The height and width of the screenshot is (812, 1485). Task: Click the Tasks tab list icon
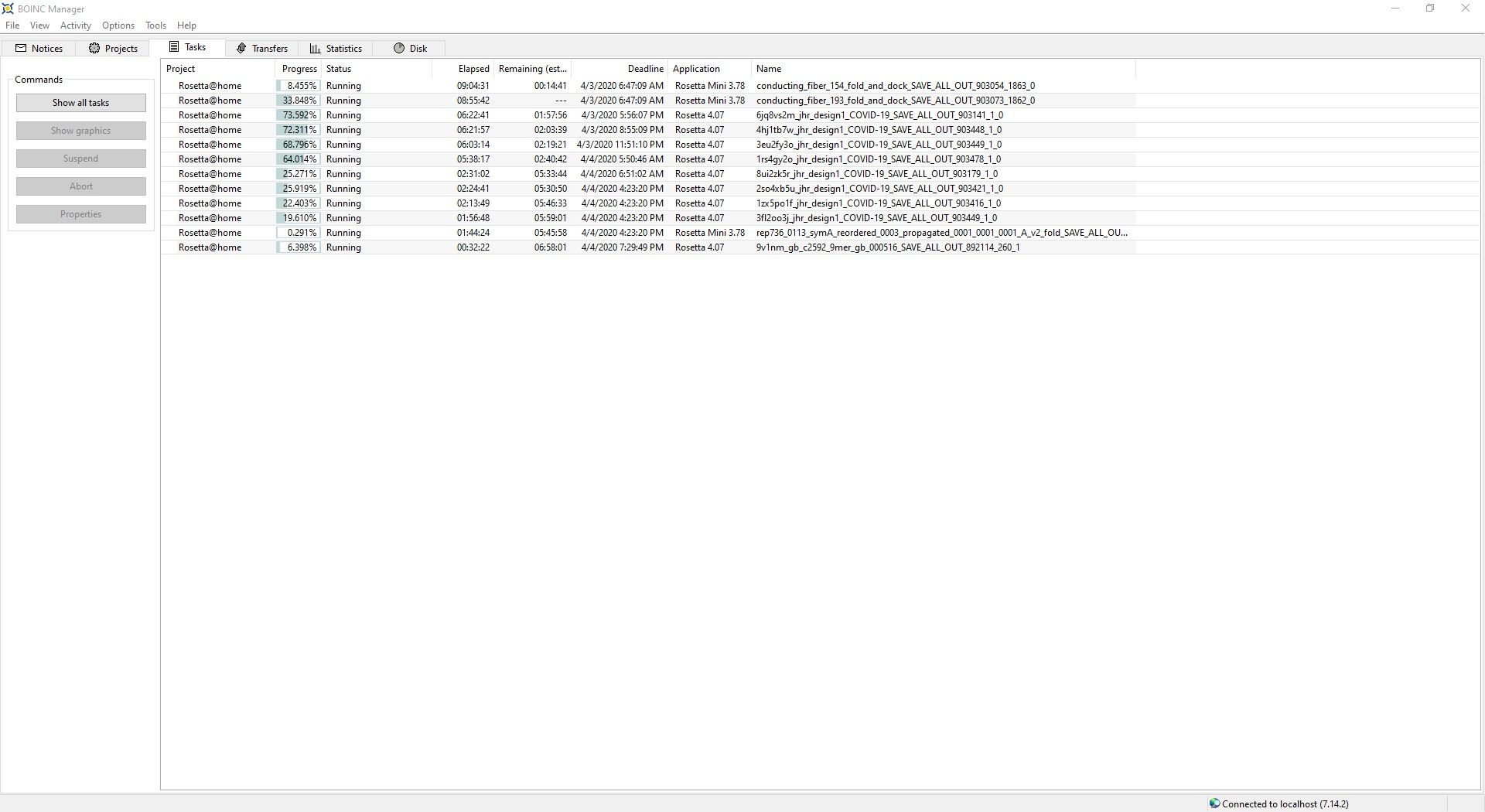(174, 47)
